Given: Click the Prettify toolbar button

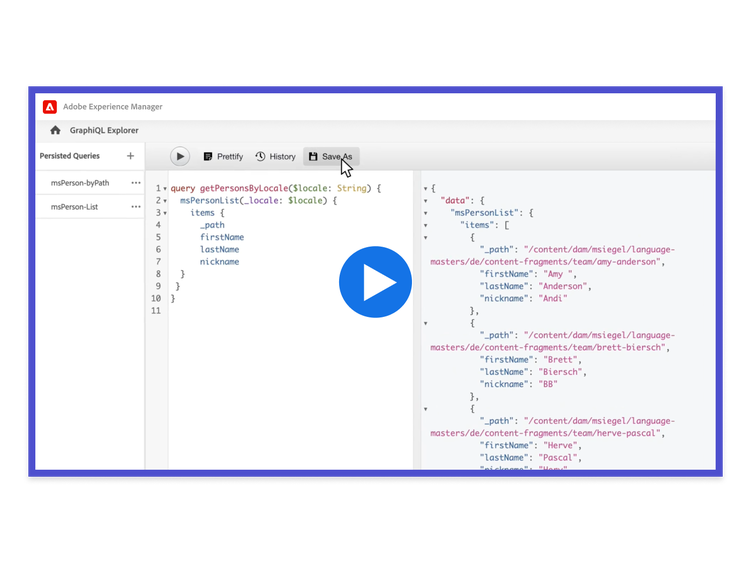Looking at the screenshot, I should (223, 157).
